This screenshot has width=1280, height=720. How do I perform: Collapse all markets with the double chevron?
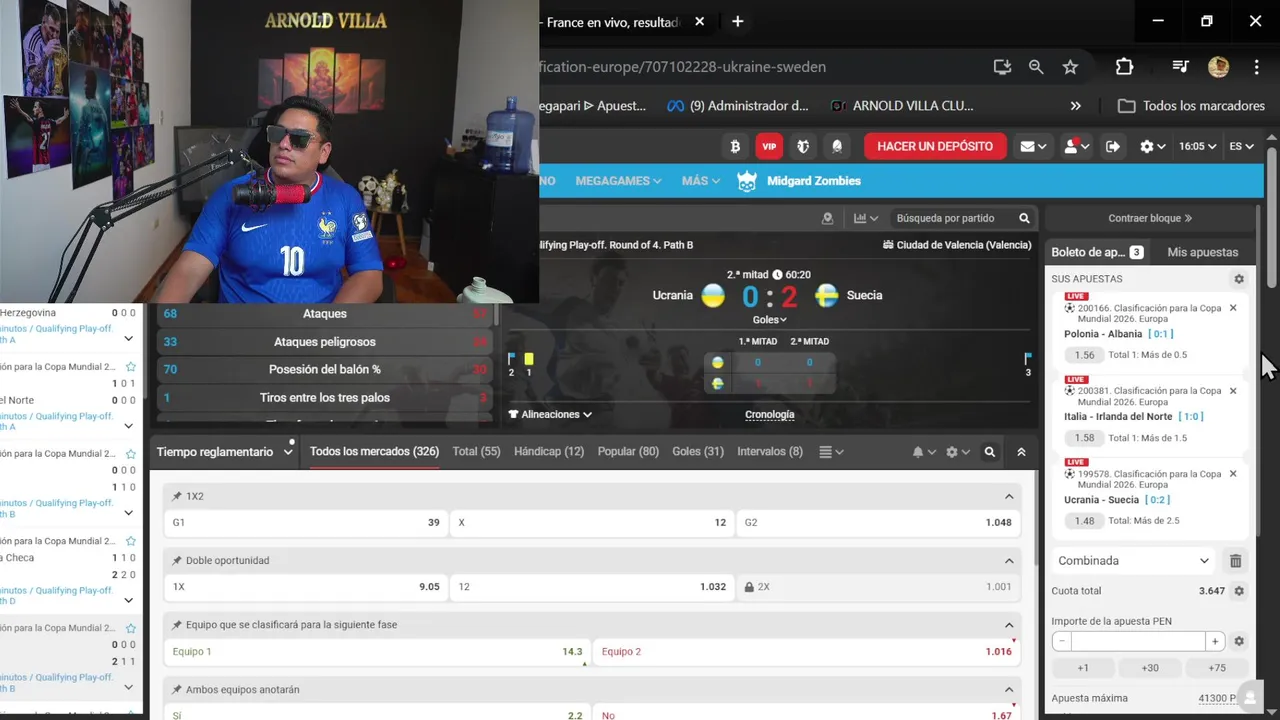(x=1021, y=452)
